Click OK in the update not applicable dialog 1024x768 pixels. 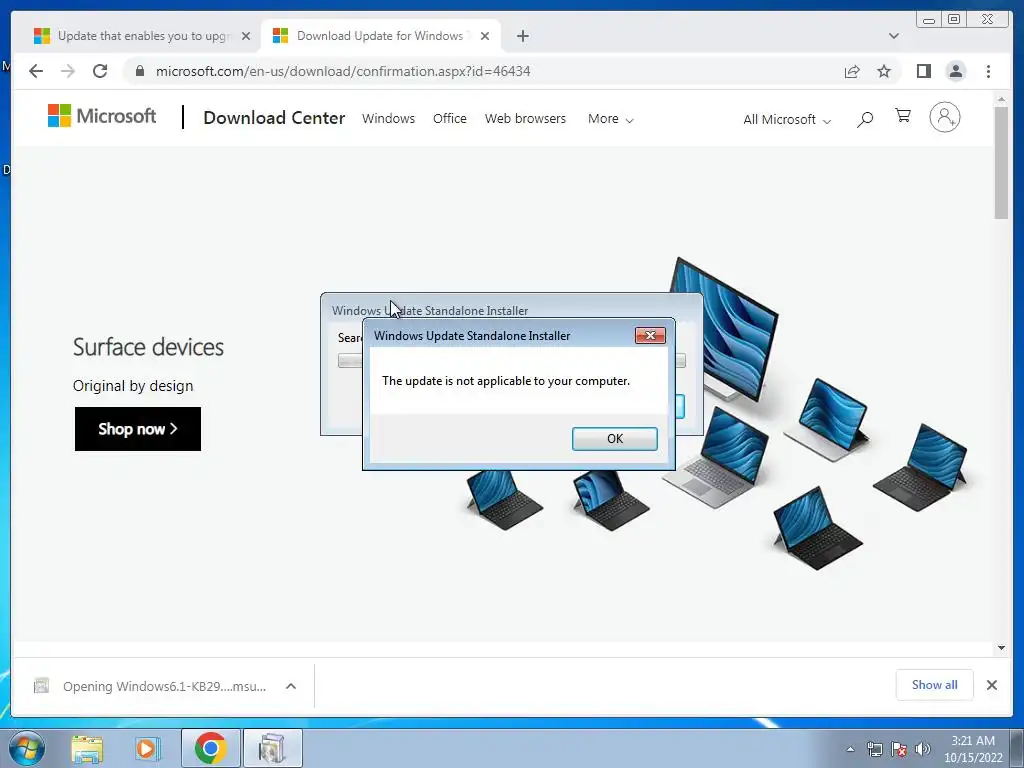(615, 439)
